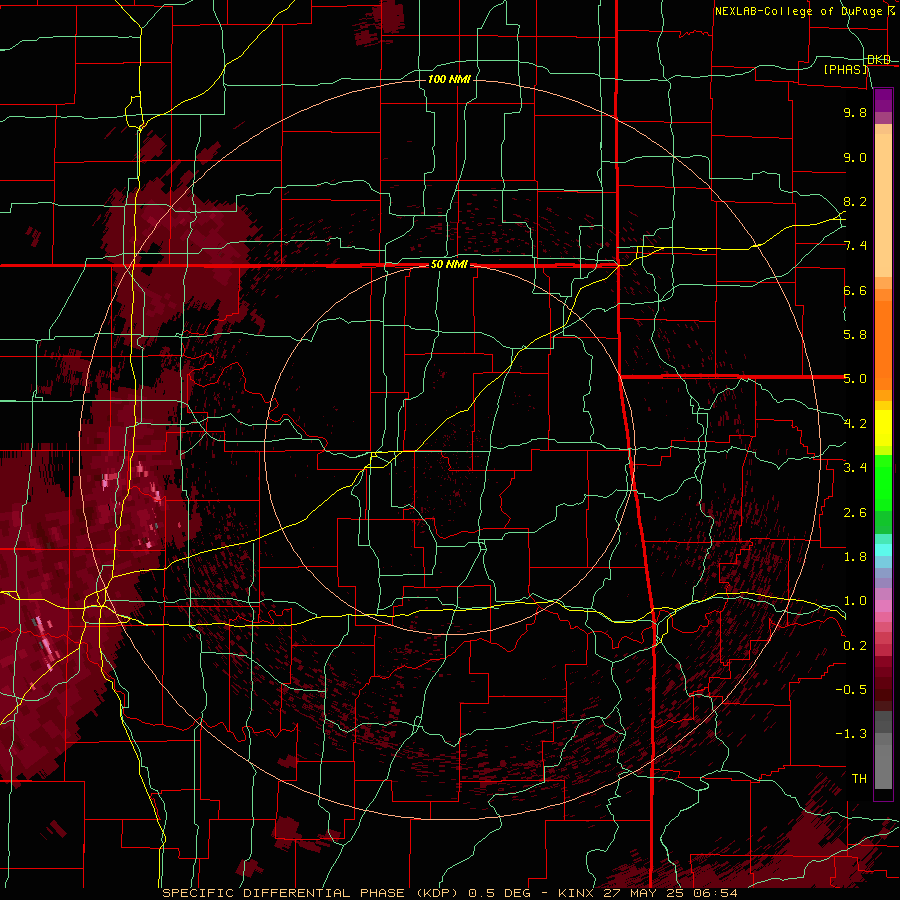Pick the pink segment beside 1.0
This screenshot has width=900, height=900.
tap(883, 606)
